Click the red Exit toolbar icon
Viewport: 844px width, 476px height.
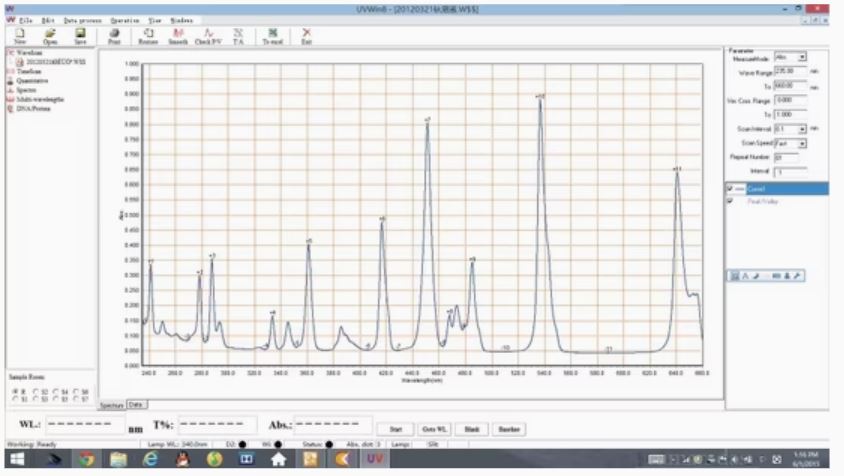coord(306,36)
